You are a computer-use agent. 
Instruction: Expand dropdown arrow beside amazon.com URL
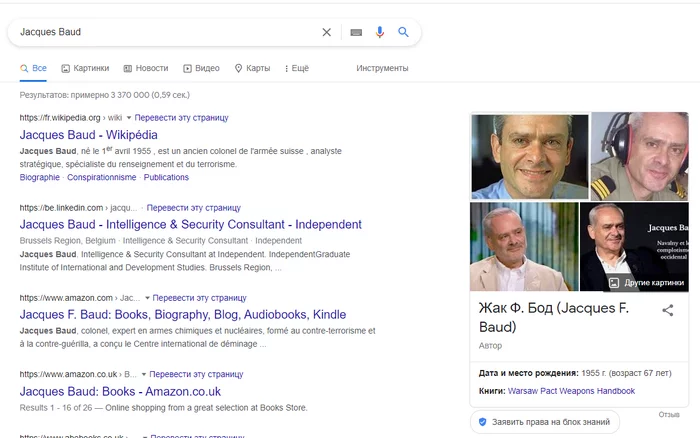tap(147, 298)
